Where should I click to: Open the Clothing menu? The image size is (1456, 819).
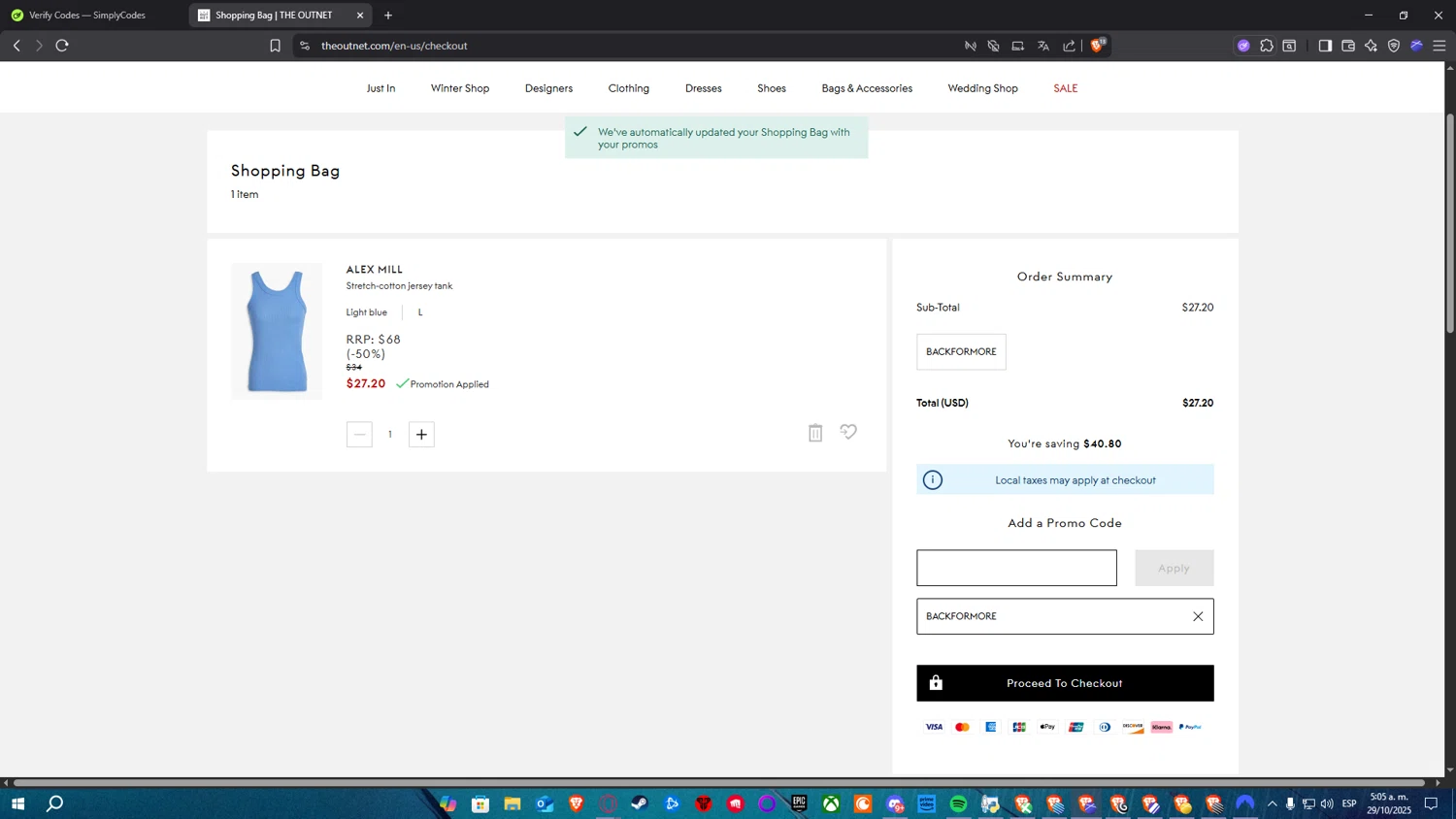[x=629, y=88]
